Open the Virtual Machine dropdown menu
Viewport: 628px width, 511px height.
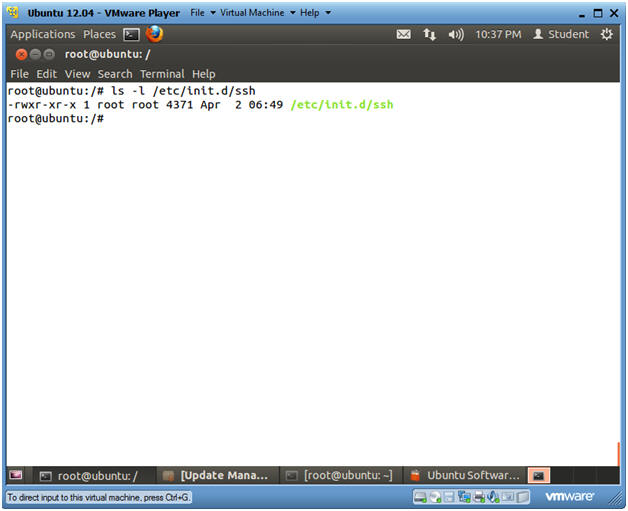(258, 13)
